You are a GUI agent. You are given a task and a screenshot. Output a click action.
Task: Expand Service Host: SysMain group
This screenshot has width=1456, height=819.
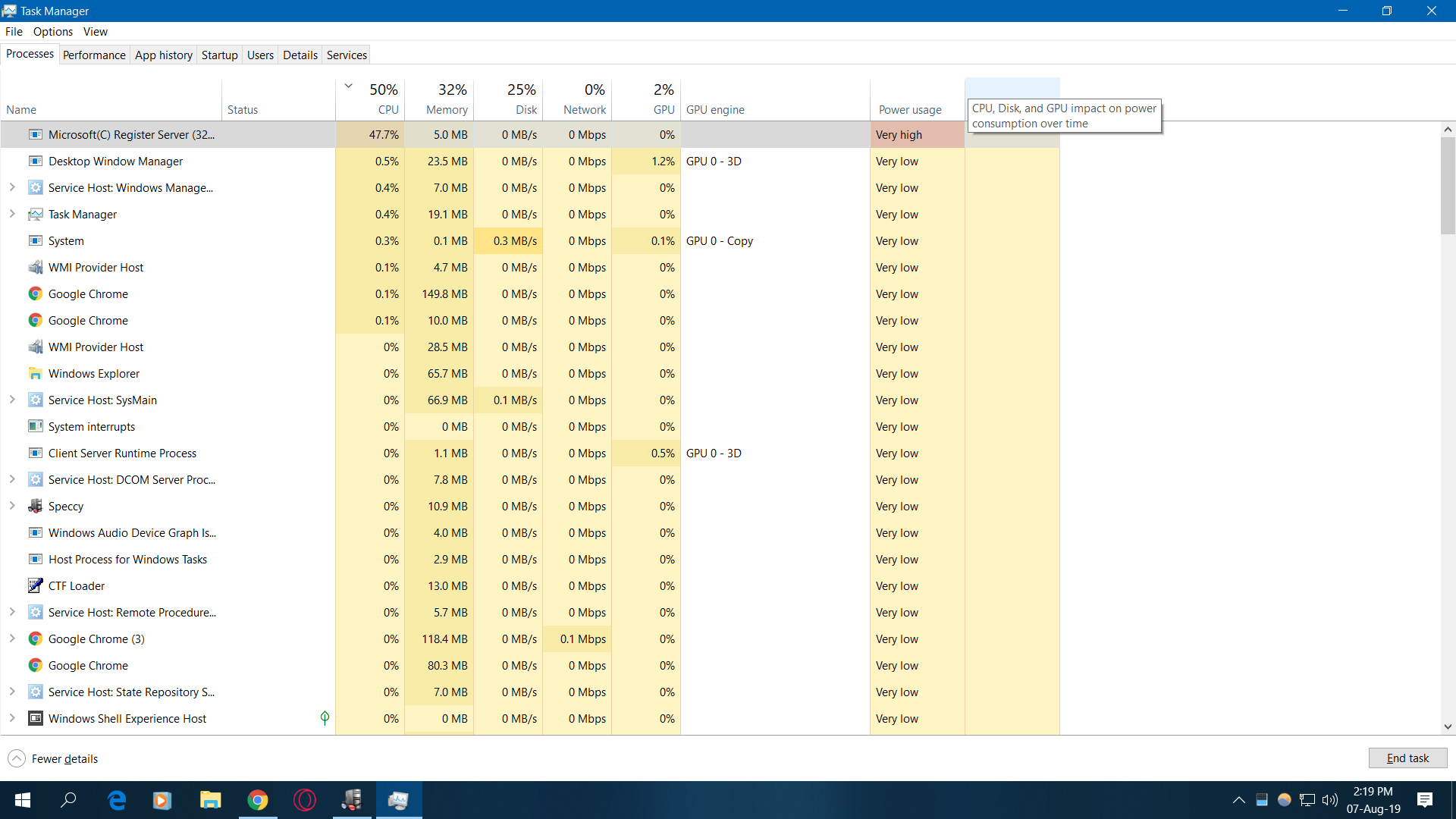[12, 400]
